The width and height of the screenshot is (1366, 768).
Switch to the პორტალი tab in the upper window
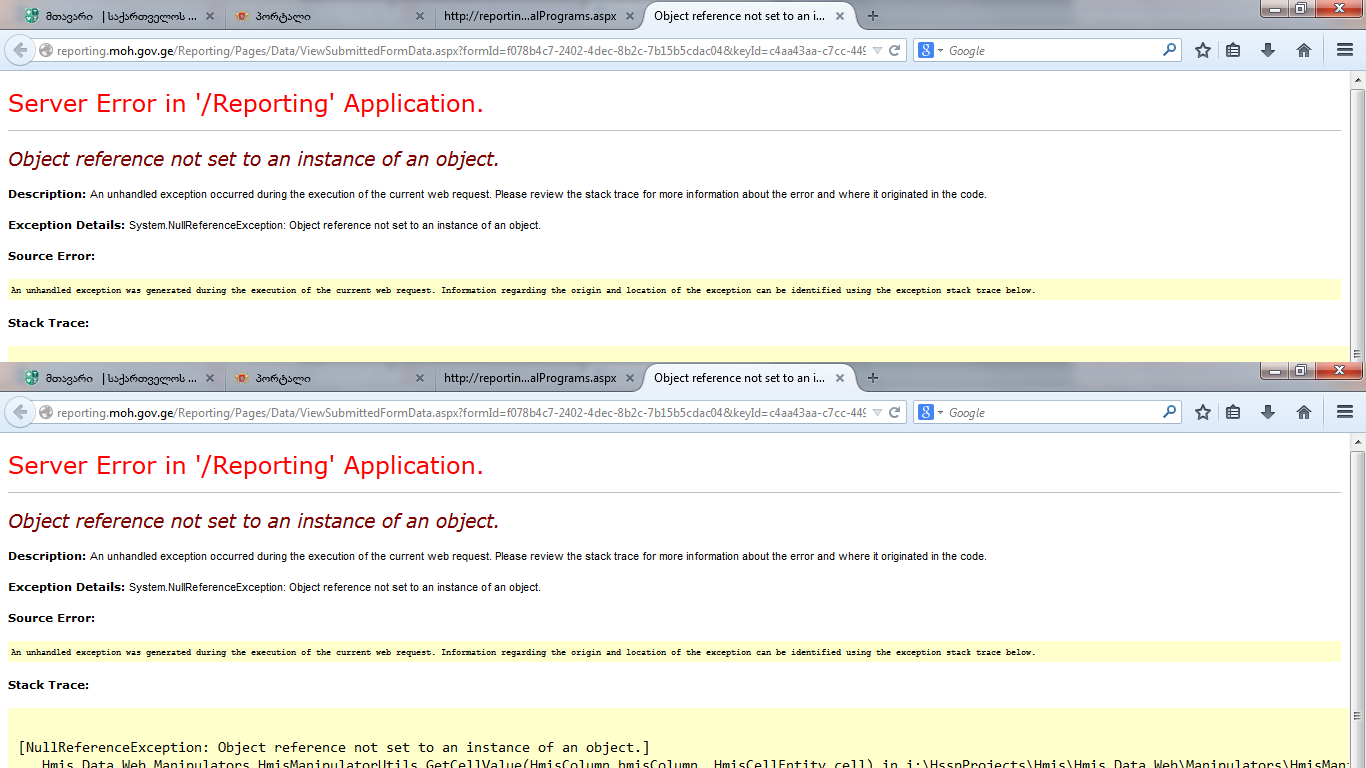320,16
